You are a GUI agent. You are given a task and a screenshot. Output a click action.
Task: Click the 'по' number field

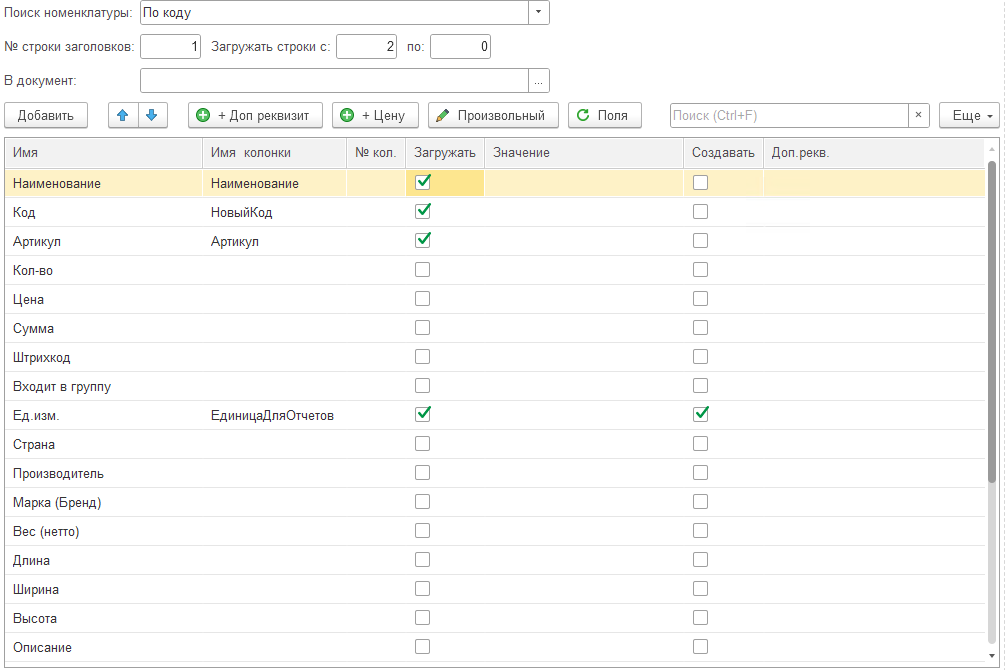click(460, 46)
